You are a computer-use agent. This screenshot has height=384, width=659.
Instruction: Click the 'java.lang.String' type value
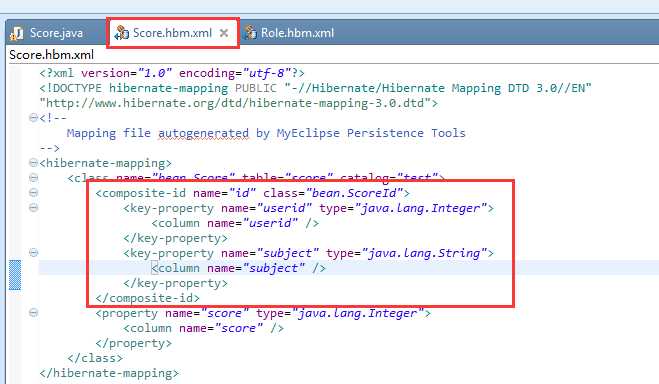424,253
